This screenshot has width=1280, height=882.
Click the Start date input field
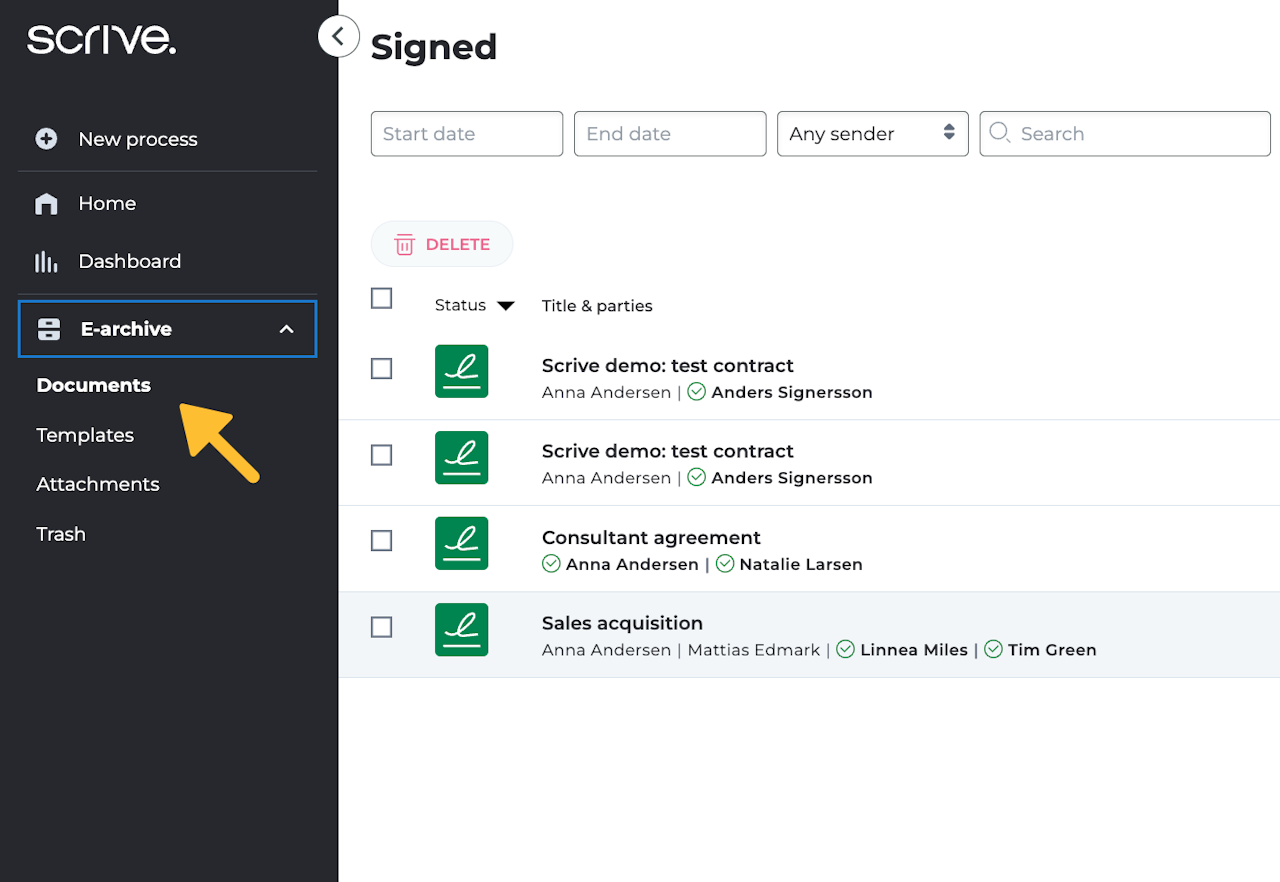[x=466, y=134]
